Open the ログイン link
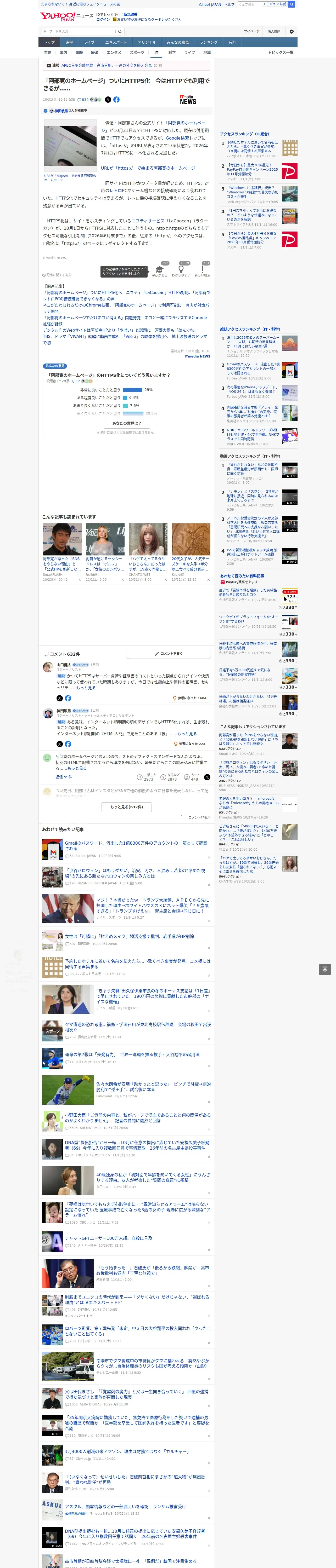 (x=103, y=20)
